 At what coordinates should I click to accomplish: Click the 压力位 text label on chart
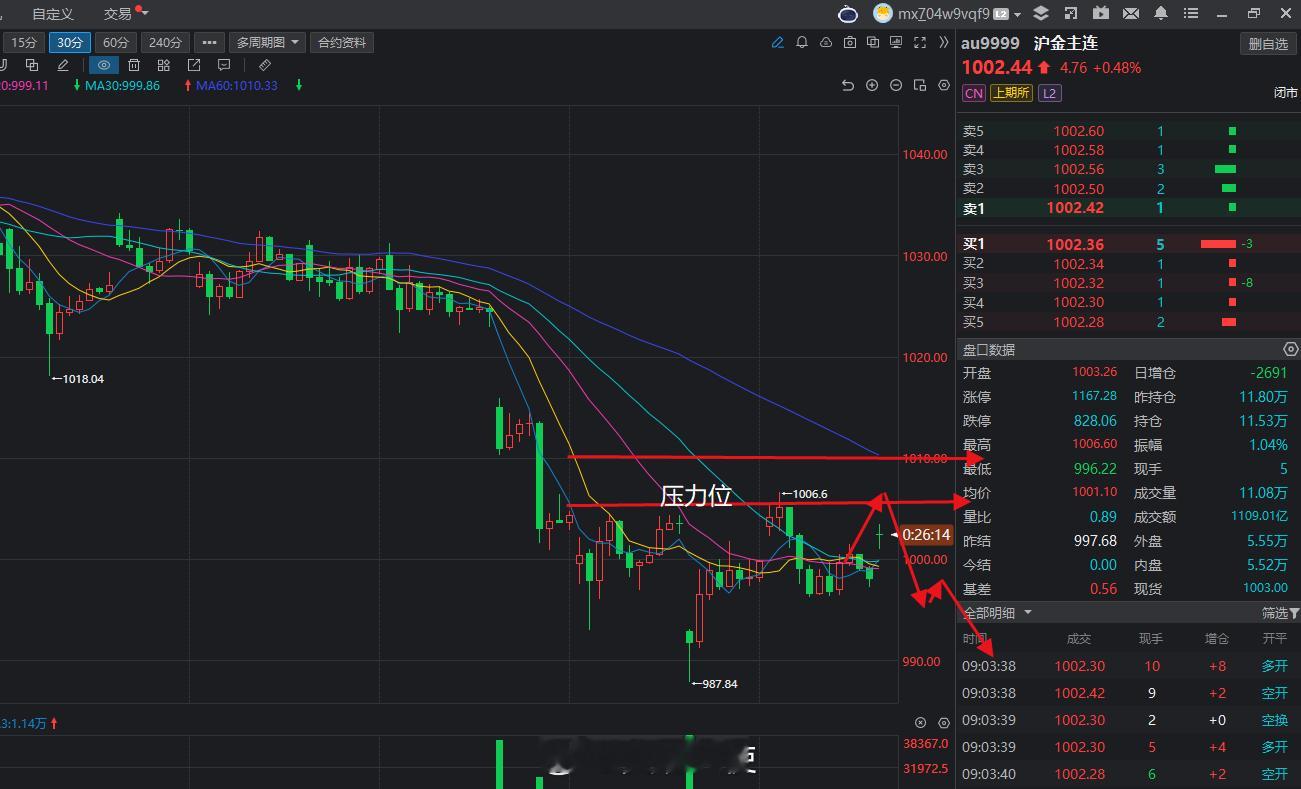point(696,495)
